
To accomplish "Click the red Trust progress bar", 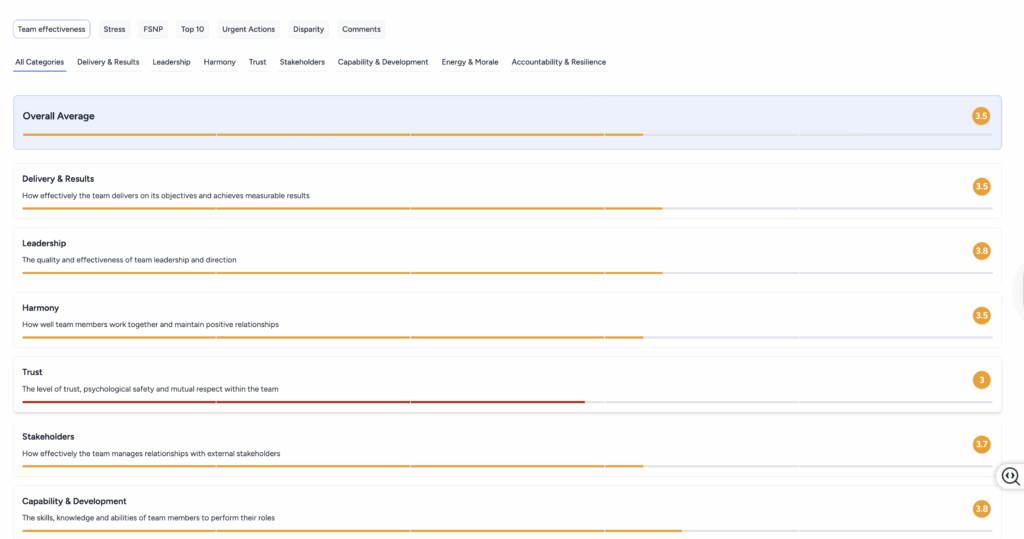I will point(300,402).
